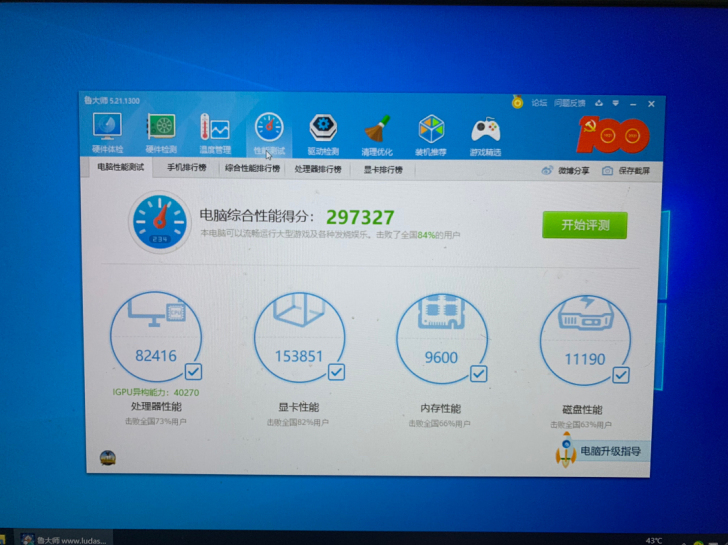This screenshot has height=545, width=728.
Task: Switch to the 处理器排行榜 tab
Action: pos(318,169)
